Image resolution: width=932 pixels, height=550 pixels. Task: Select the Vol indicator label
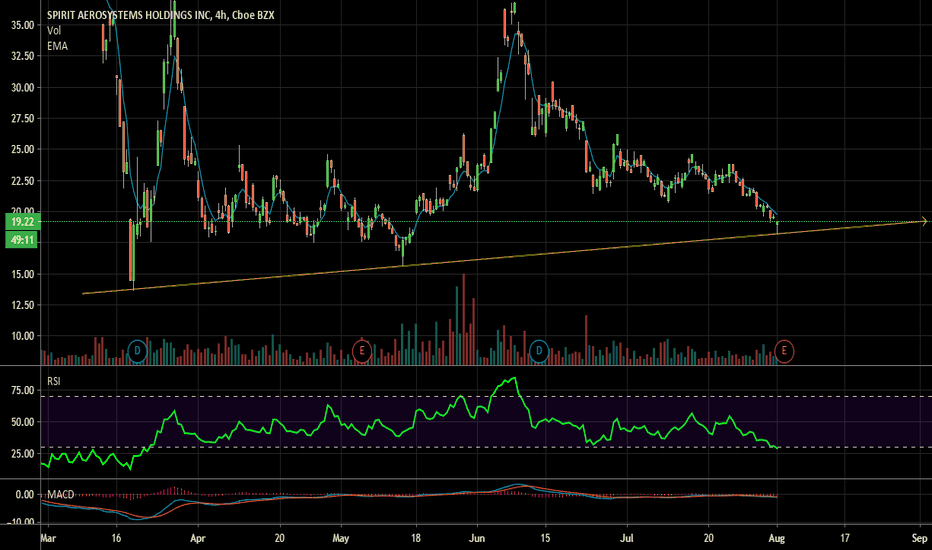(x=53, y=31)
